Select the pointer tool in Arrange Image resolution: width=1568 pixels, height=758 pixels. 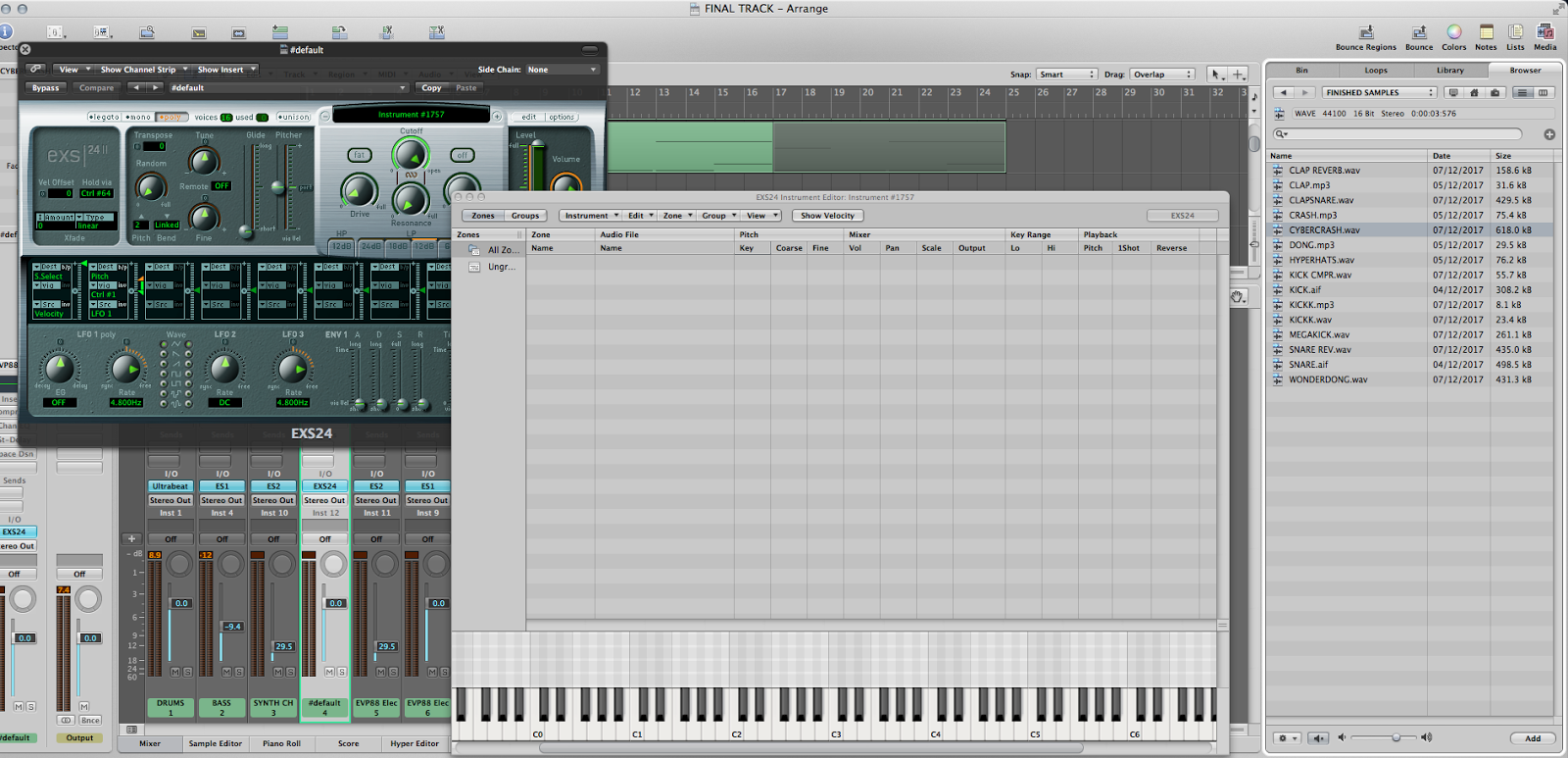coord(1216,74)
